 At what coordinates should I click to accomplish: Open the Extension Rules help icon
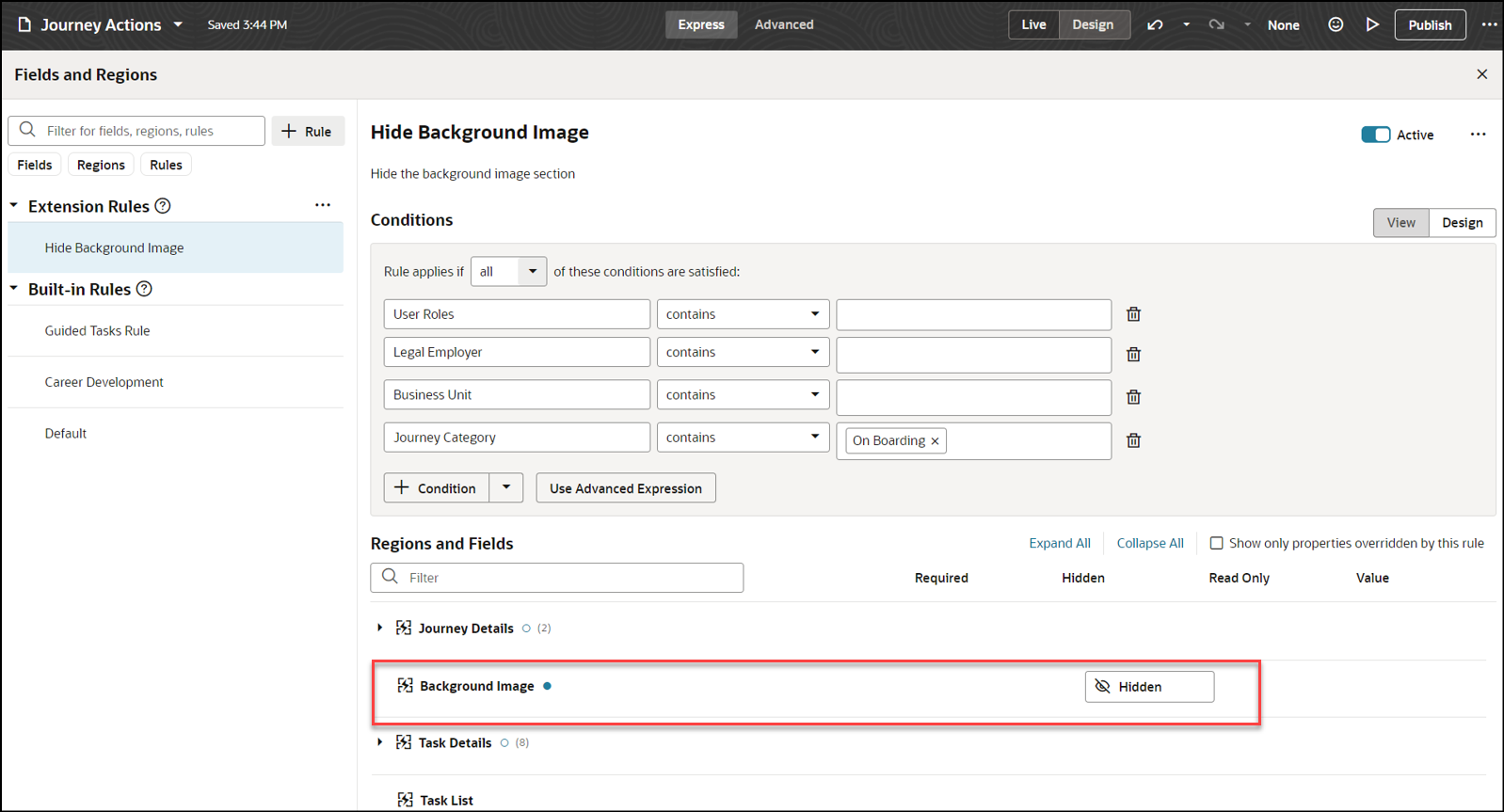pyautogui.click(x=163, y=206)
